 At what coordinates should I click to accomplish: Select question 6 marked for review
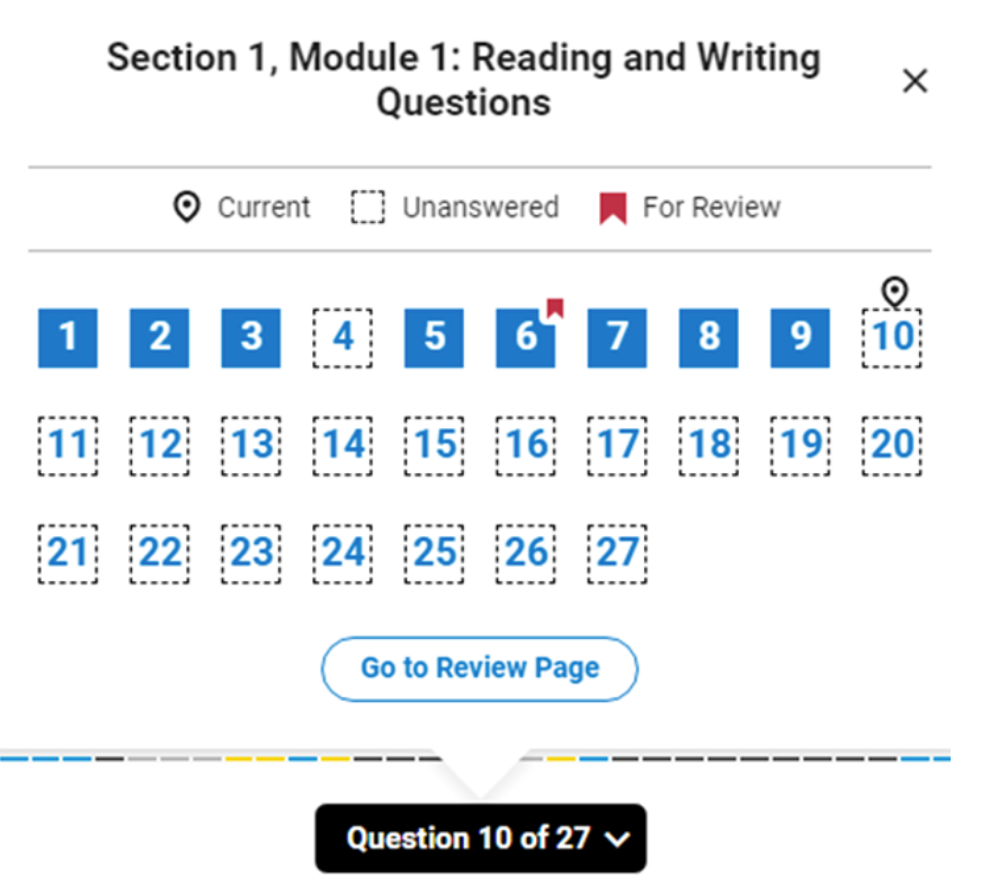(x=525, y=338)
